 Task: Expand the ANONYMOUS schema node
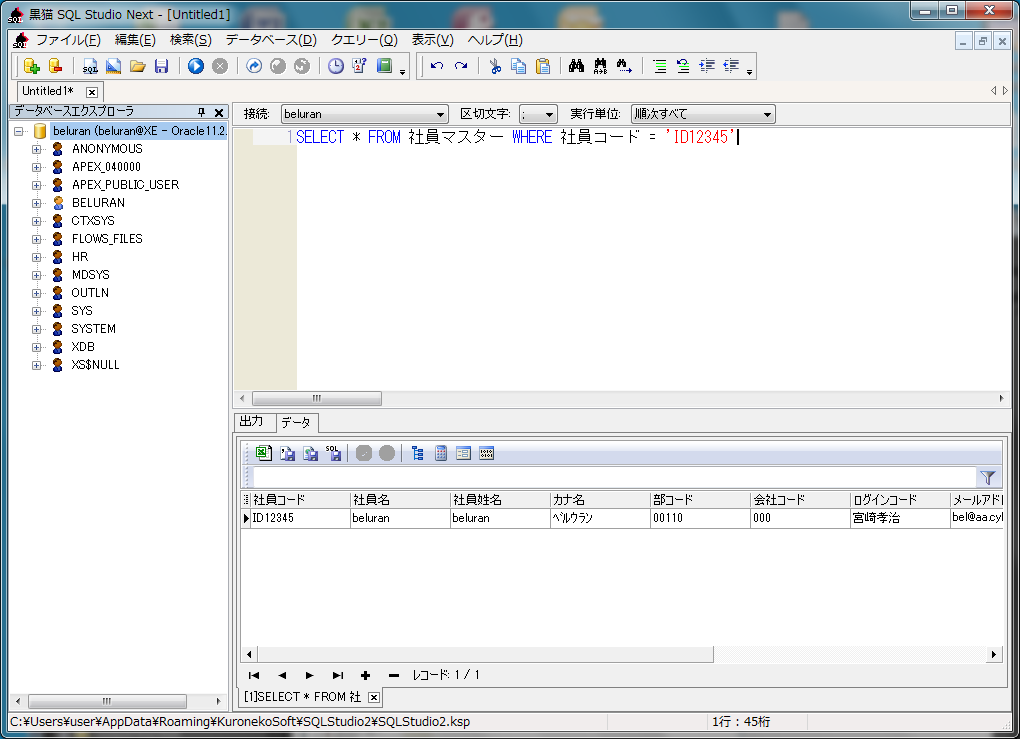[x=36, y=149]
